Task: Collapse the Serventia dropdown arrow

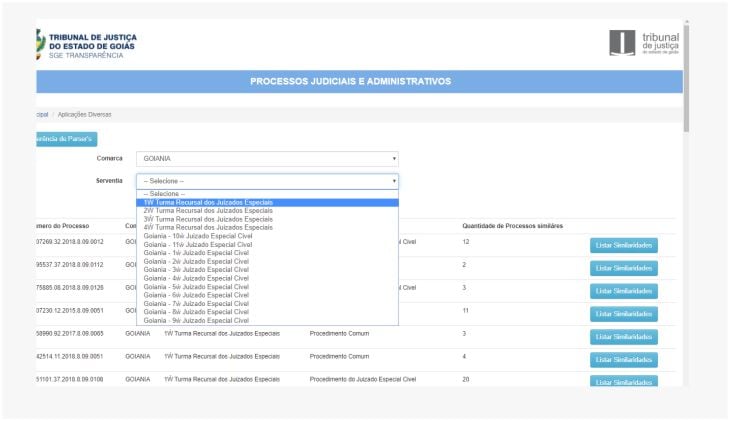Action: 394,181
